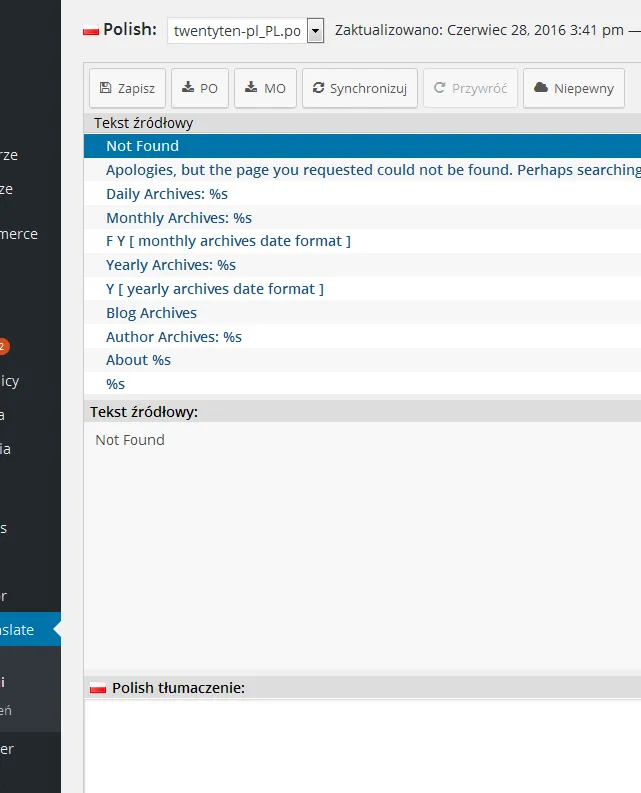Click the orange notification badge in the sidebar
641x793 pixels.
click(x=3, y=346)
